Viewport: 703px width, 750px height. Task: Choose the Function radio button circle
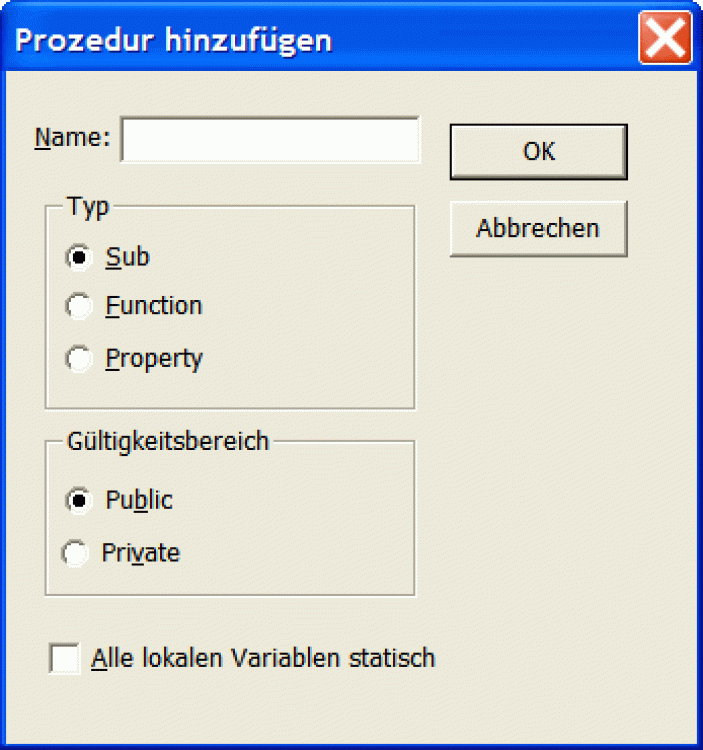pos(79,307)
